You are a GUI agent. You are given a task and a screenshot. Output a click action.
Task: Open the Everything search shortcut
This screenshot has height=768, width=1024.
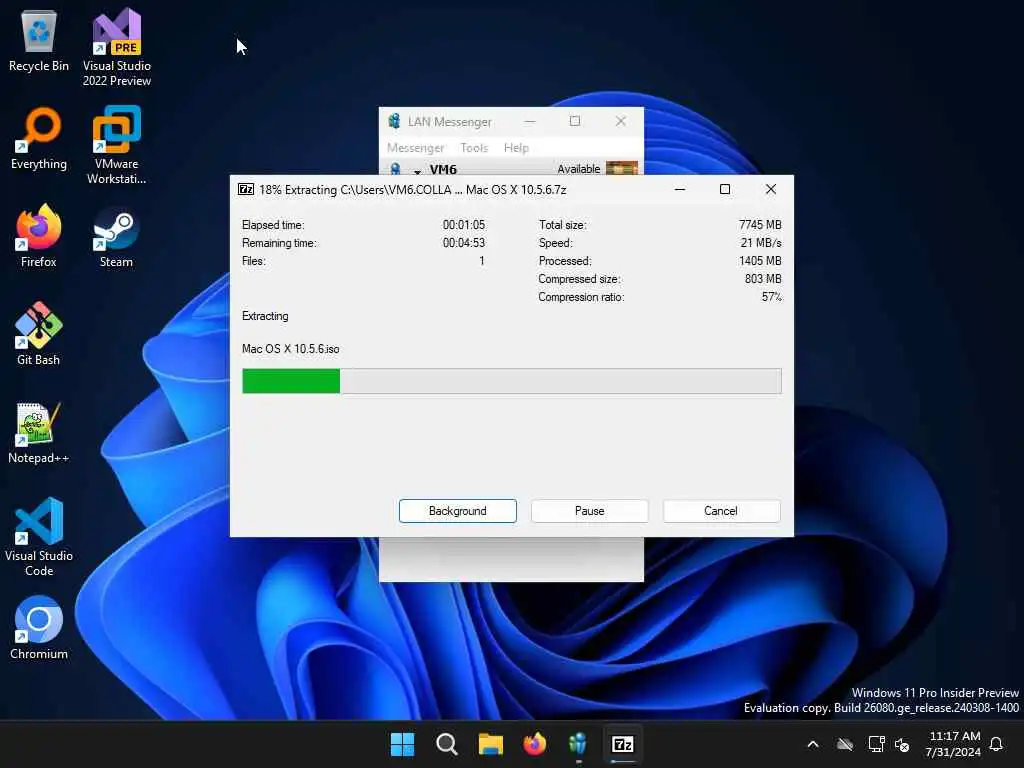click(x=39, y=138)
